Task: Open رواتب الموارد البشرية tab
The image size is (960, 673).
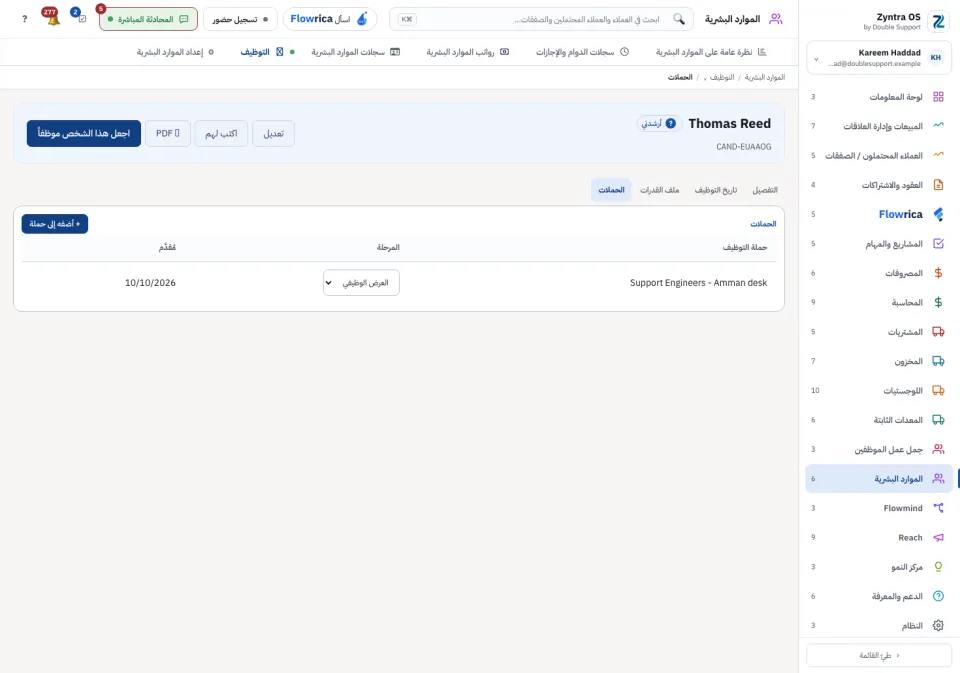Action: (x=468, y=52)
